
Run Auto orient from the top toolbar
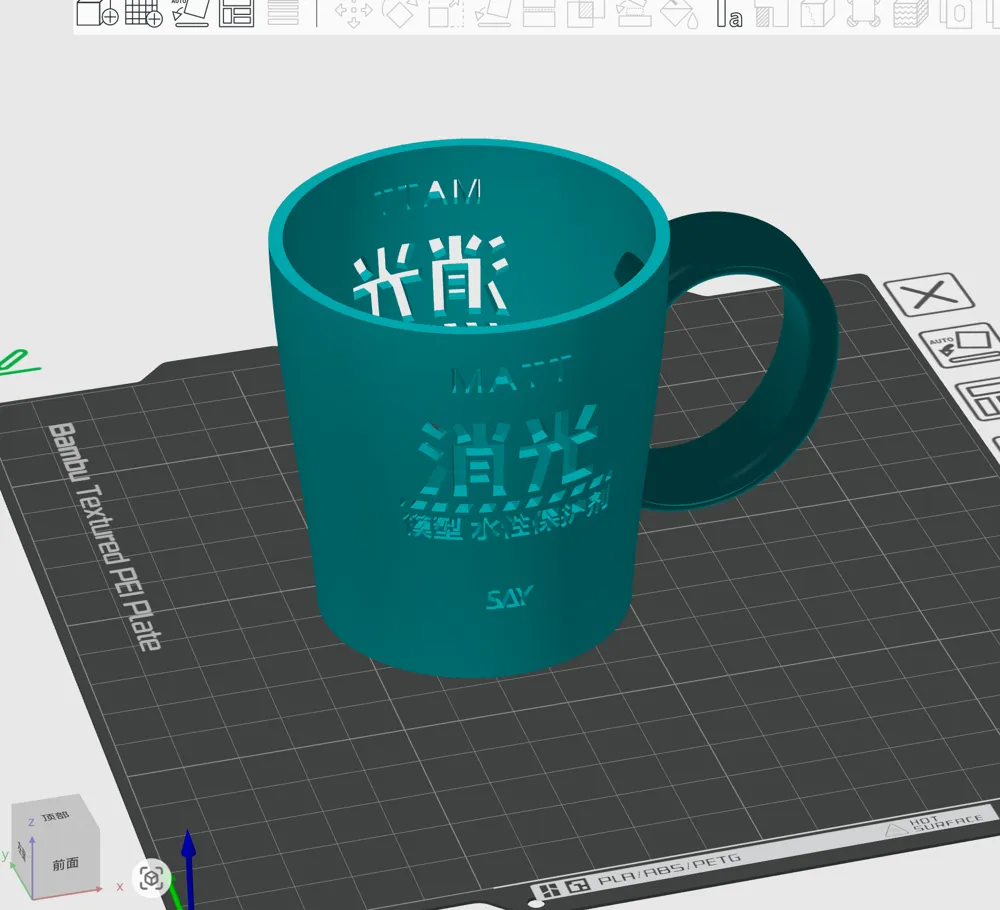(x=191, y=12)
